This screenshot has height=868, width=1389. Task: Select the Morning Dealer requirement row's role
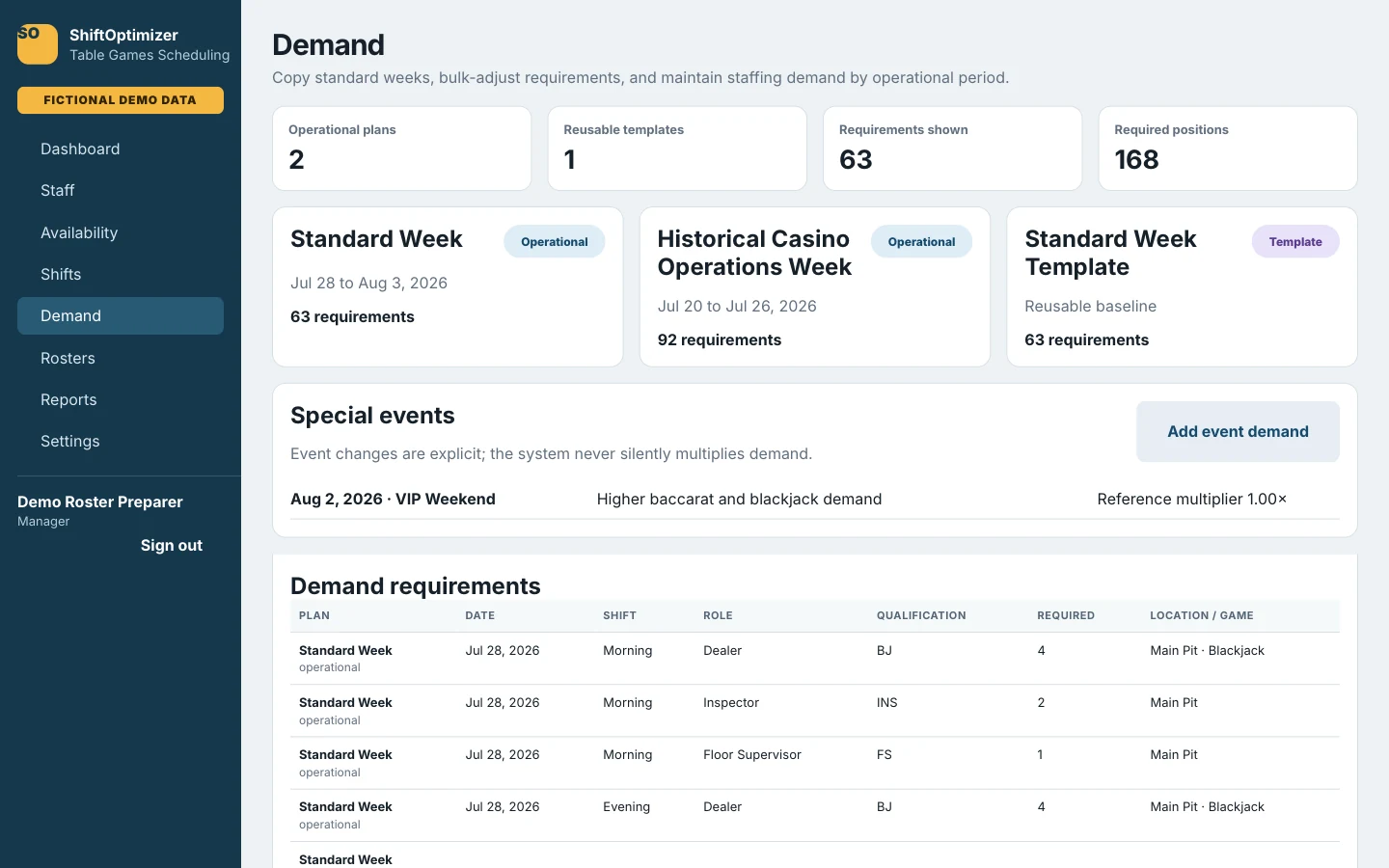click(722, 651)
